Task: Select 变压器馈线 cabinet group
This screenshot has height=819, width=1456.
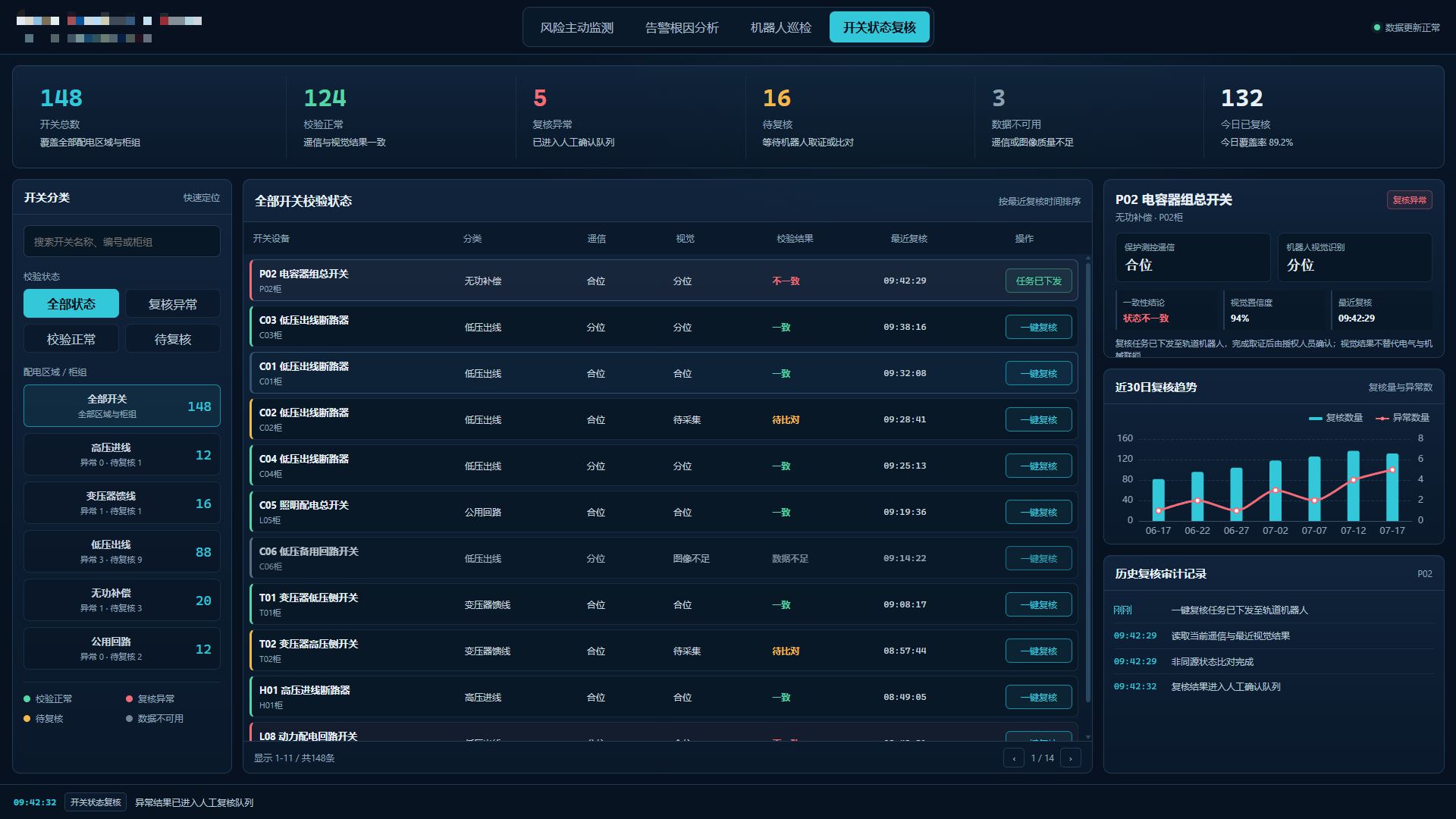Action: [x=122, y=503]
